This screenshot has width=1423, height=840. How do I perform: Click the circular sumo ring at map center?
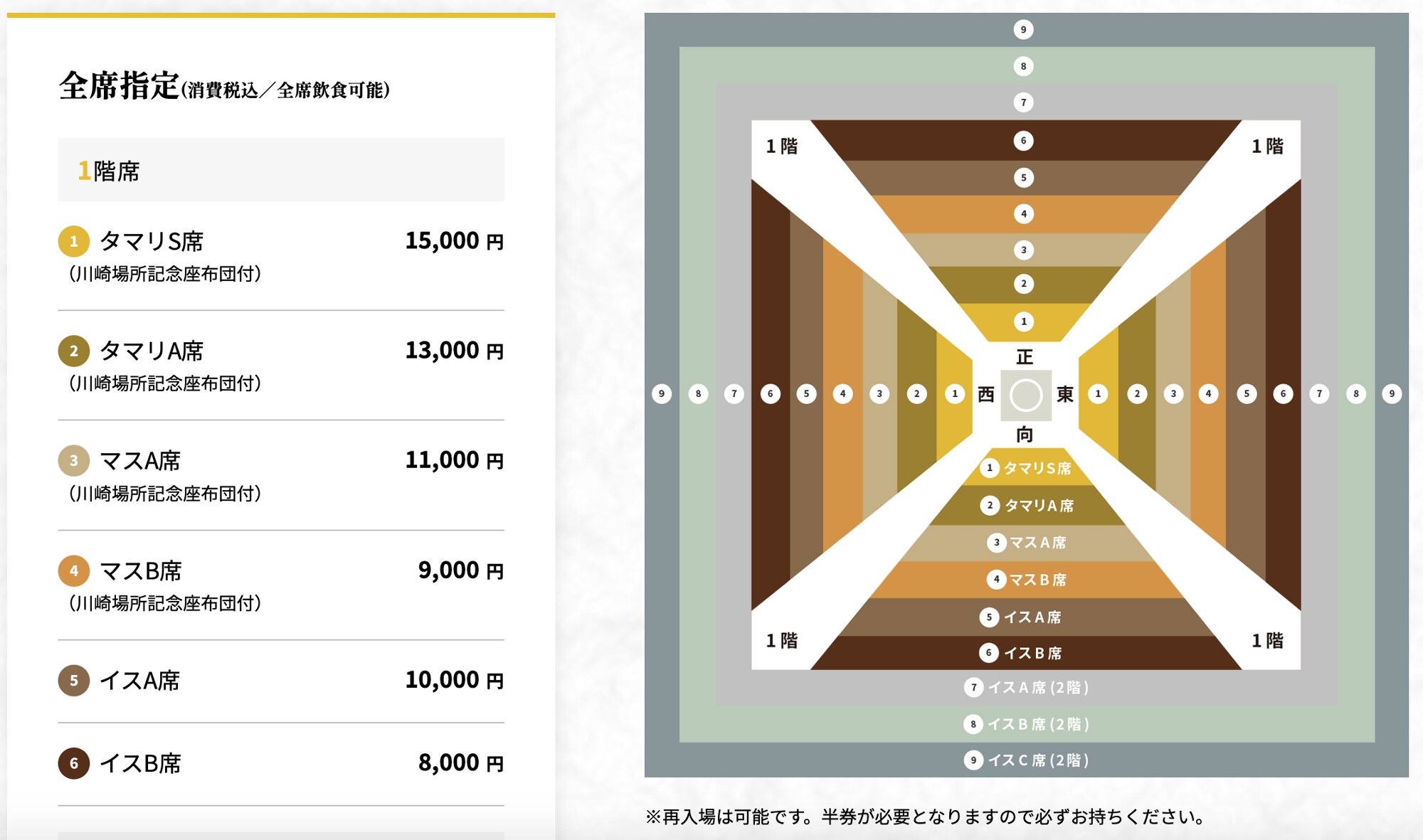[x=1025, y=395]
